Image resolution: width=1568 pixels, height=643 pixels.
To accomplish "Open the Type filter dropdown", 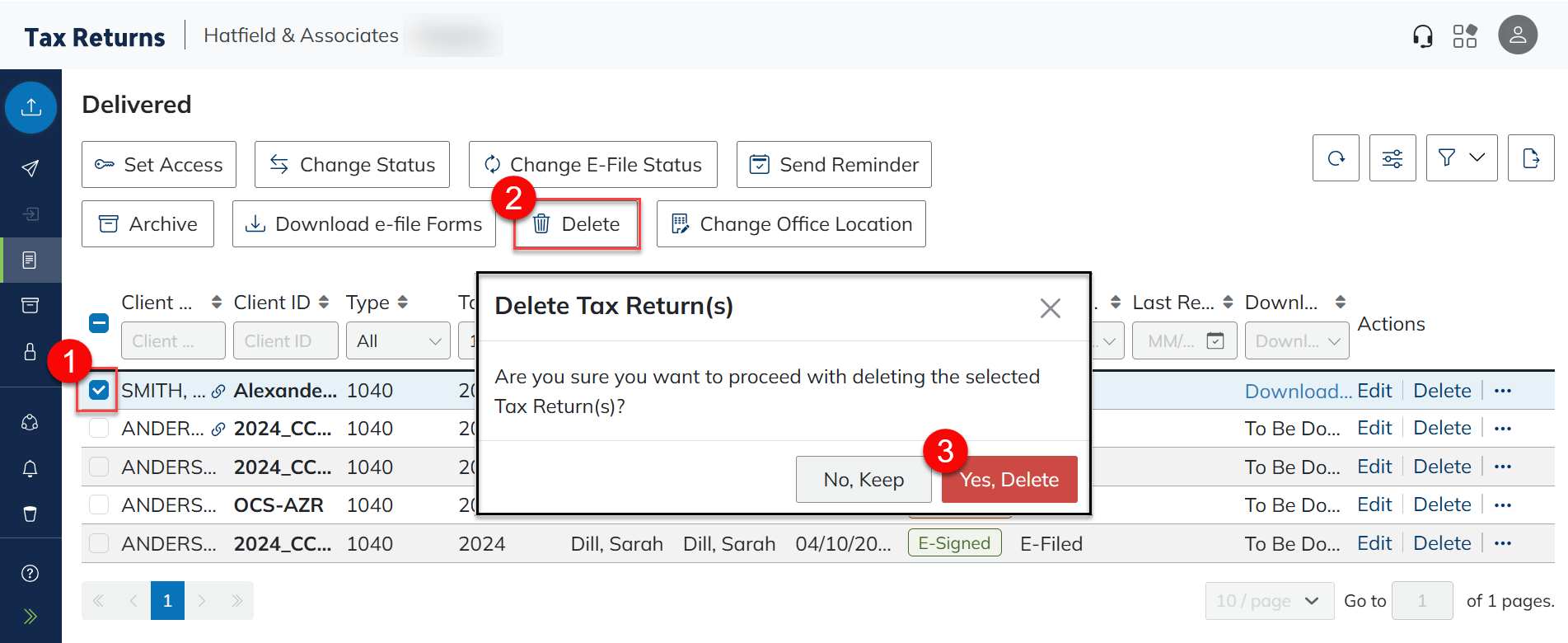I will click(399, 341).
